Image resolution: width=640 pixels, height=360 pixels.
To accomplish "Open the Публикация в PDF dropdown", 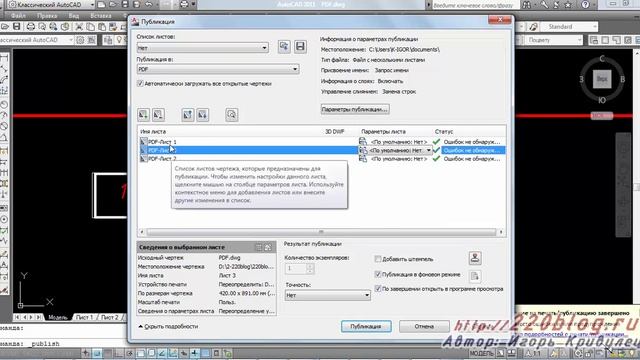I will pos(218,69).
